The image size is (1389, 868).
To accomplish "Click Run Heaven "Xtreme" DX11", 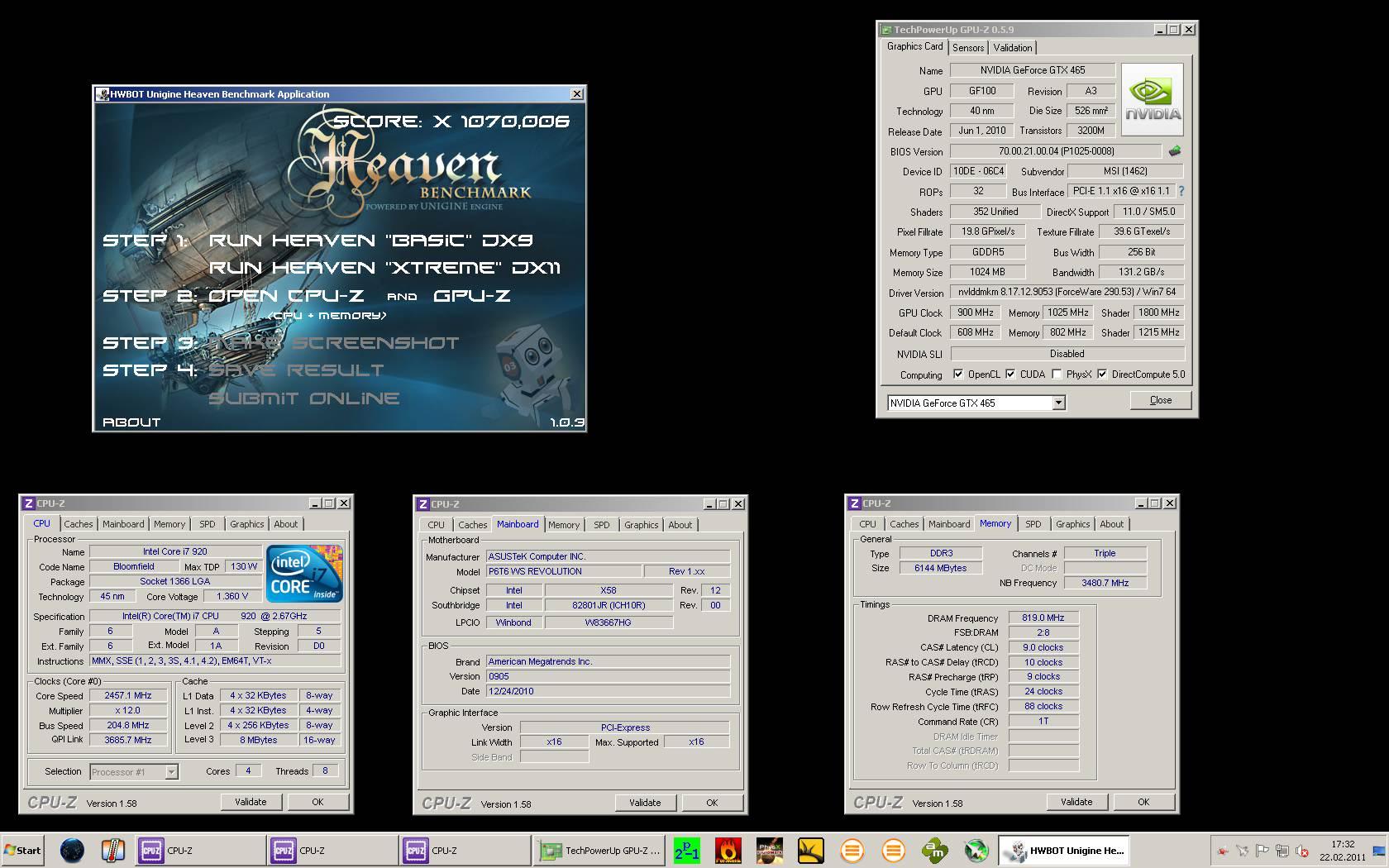I will coord(384,268).
